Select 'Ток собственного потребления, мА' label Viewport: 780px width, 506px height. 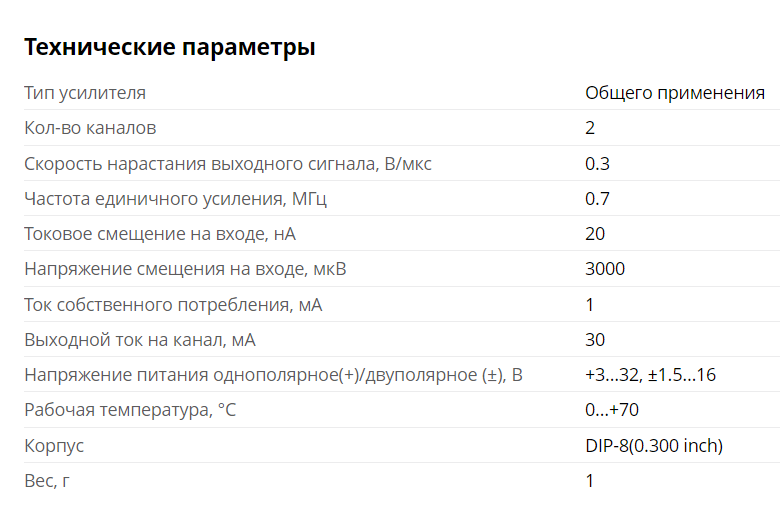coord(173,305)
